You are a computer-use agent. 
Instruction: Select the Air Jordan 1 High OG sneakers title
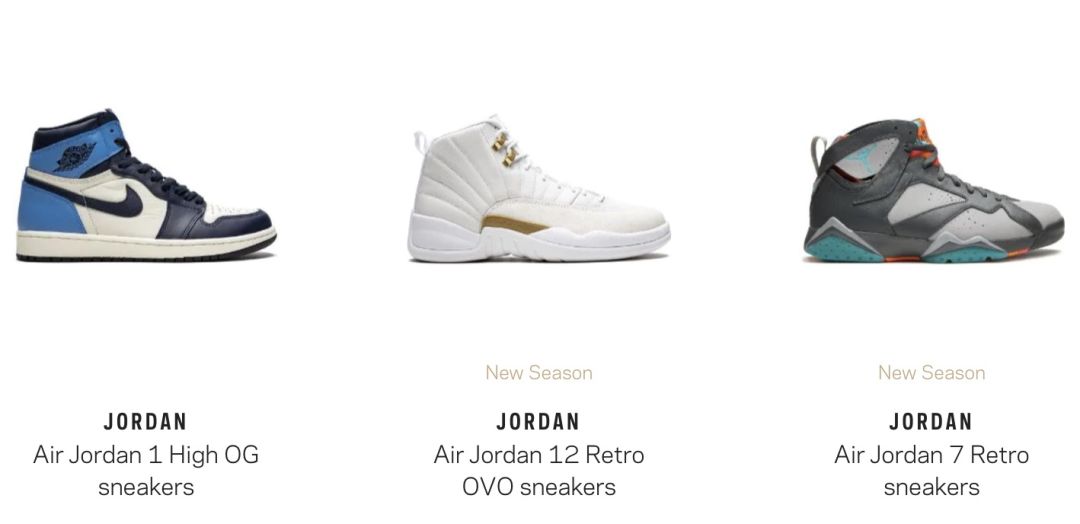pos(146,470)
